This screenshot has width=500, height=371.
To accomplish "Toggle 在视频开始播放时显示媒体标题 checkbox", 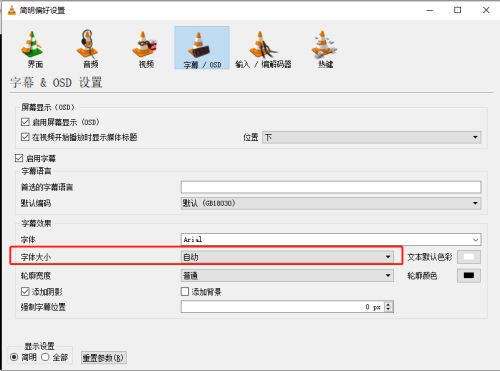I will point(25,137).
